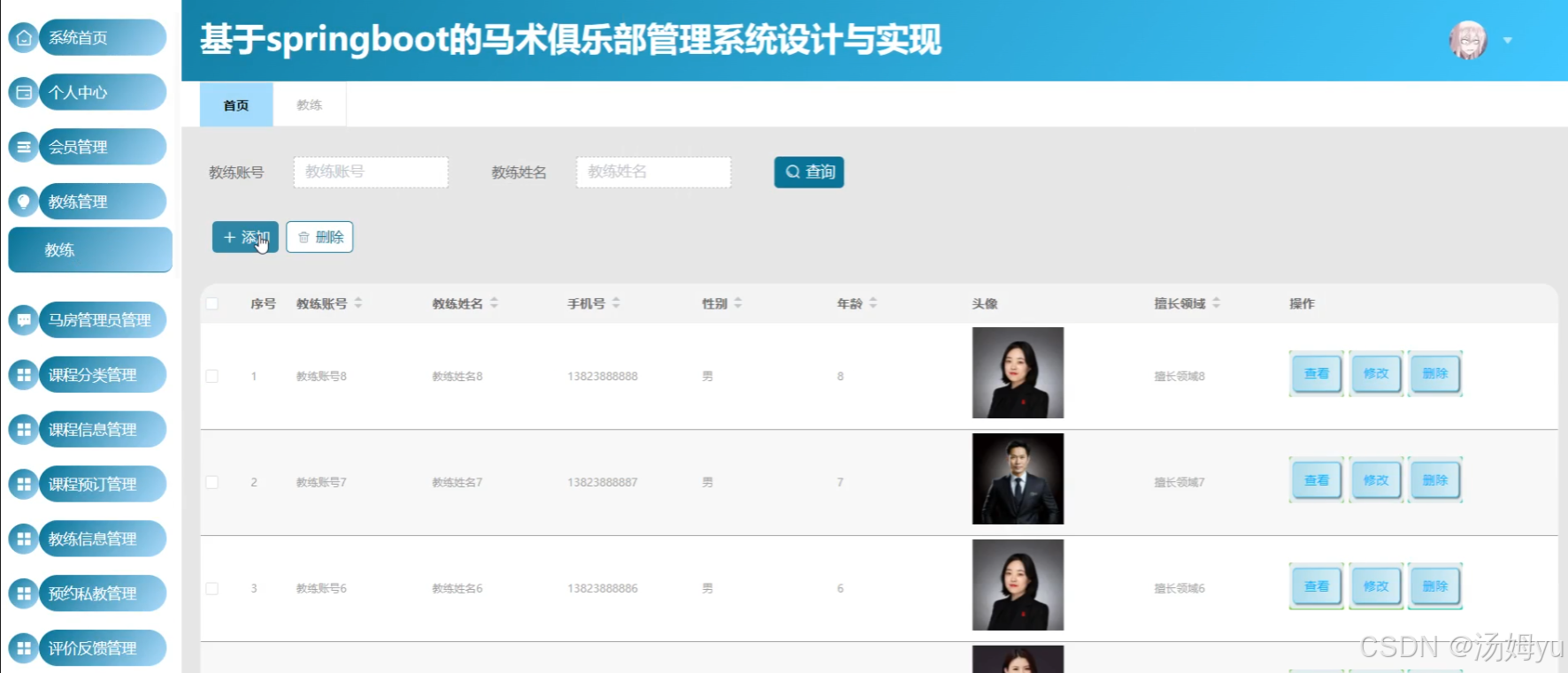Click the bulb icon beside 教练管理
This screenshot has width=1568, height=673.
[24, 202]
